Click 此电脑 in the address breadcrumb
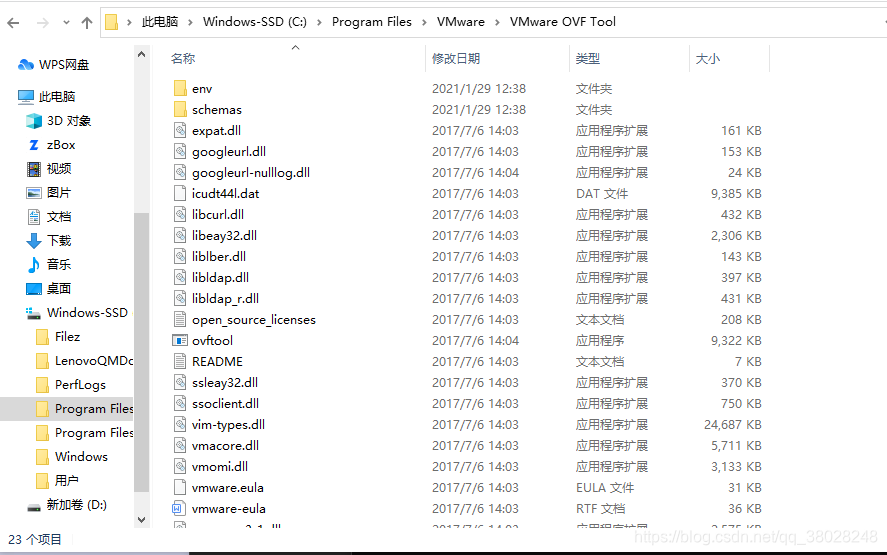 tap(160, 22)
